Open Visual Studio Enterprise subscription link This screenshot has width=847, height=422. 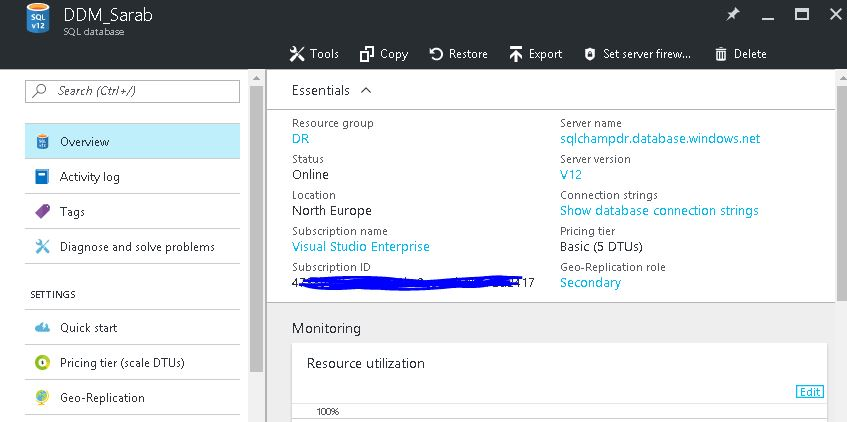(x=361, y=247)
